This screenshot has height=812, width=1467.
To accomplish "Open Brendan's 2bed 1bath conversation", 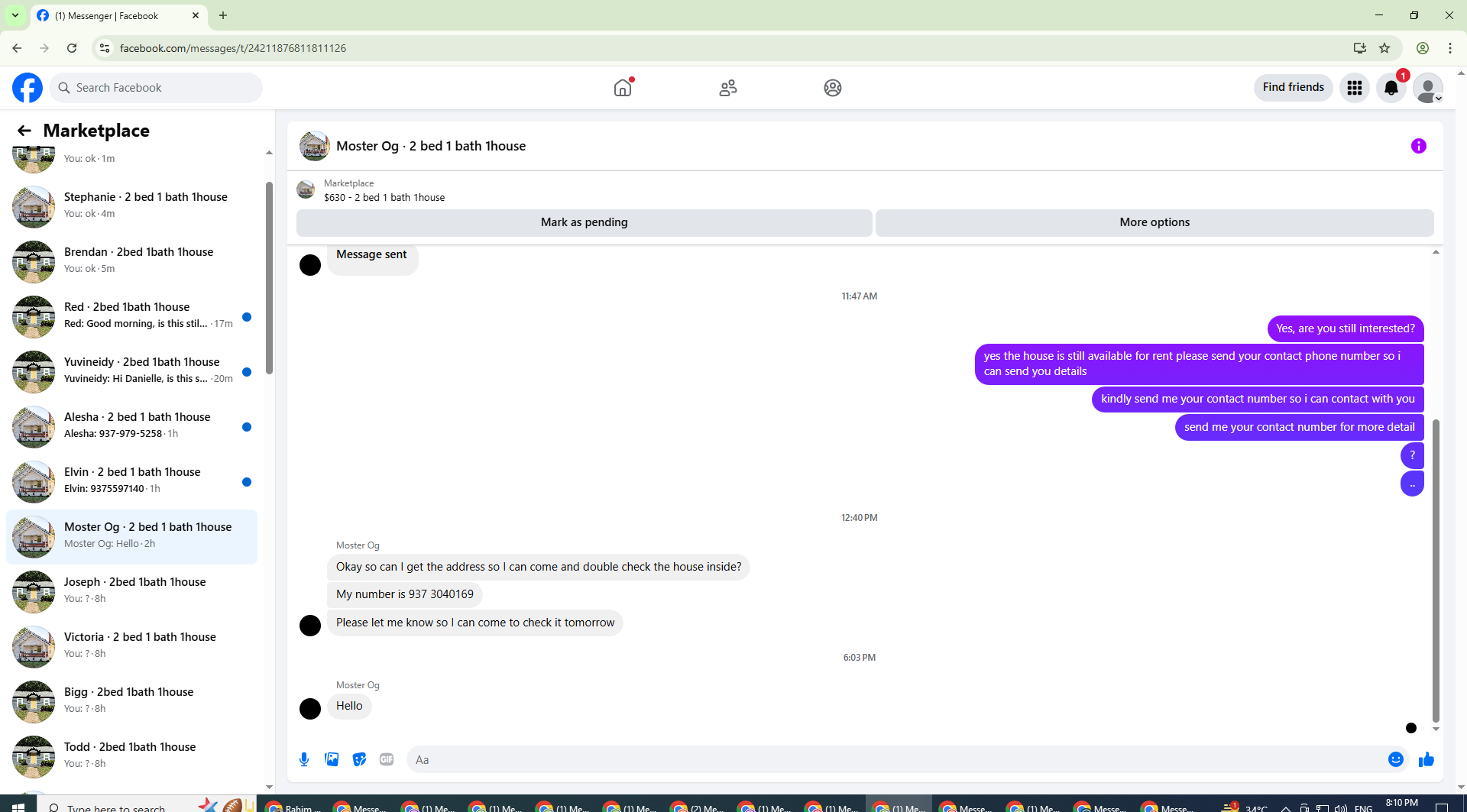I will [x=131, y=262].
